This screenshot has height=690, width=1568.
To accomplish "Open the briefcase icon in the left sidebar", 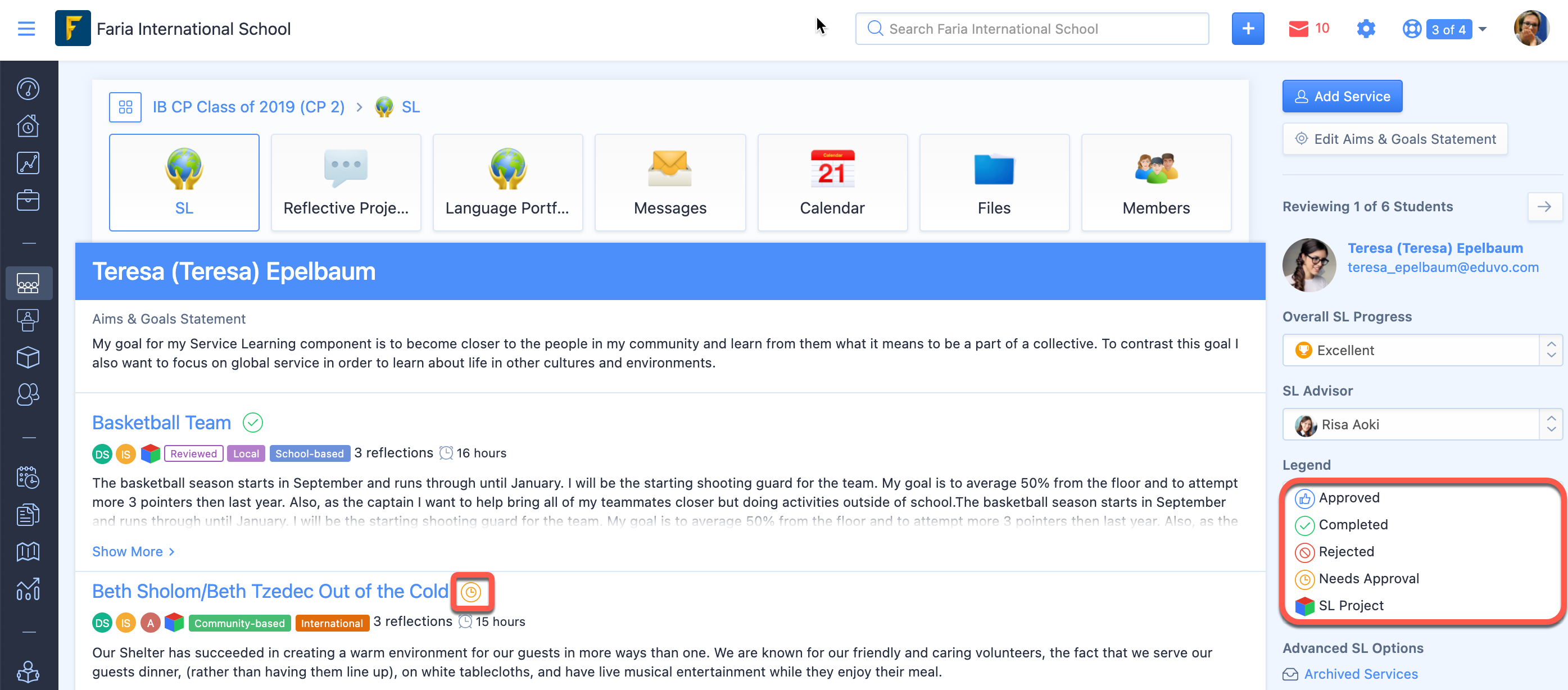I will (28, 200).
